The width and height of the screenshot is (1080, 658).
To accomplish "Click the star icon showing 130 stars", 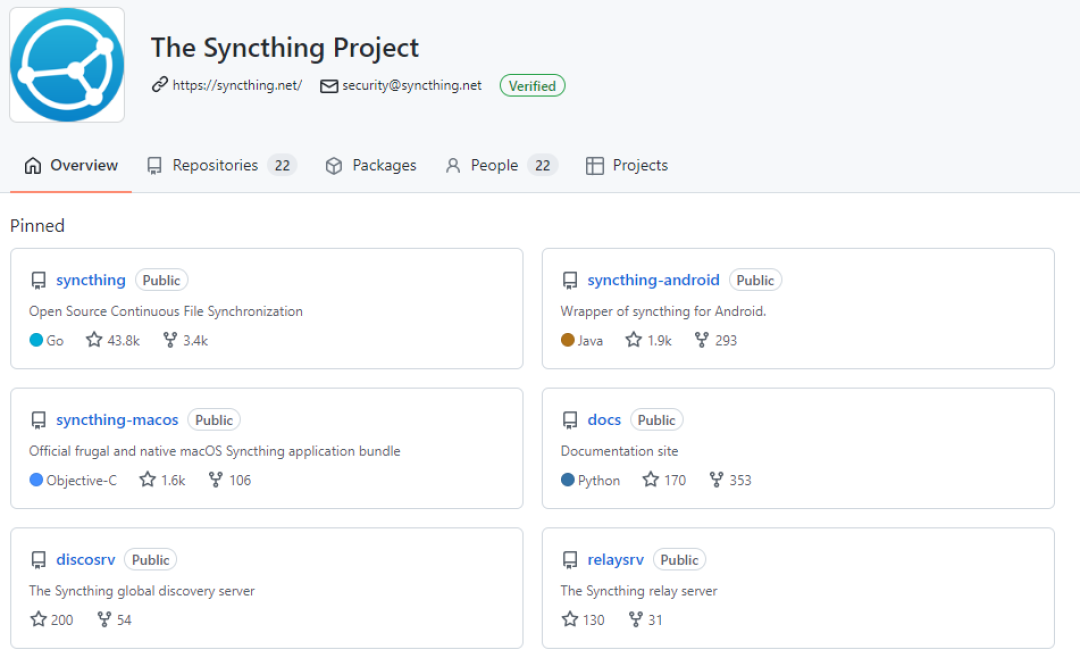I will pyautogui.click(x=570, y=619).
